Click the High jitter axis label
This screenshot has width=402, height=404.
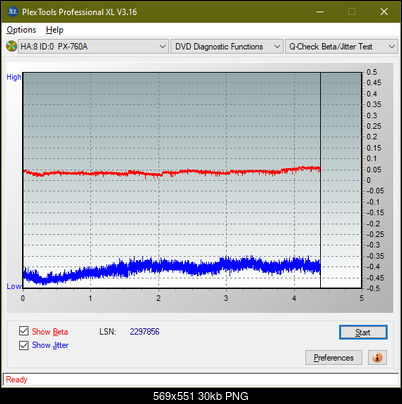tap(14, 77)
